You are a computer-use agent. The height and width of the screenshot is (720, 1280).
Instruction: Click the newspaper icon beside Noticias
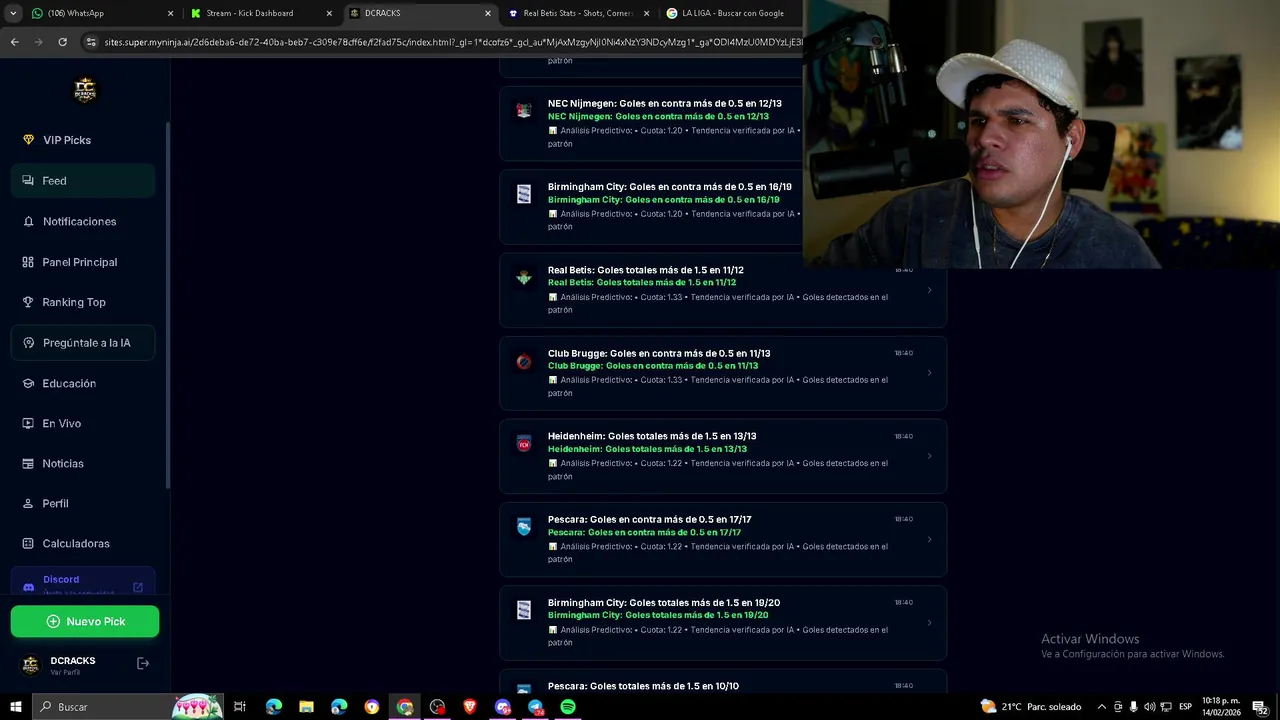28,463
